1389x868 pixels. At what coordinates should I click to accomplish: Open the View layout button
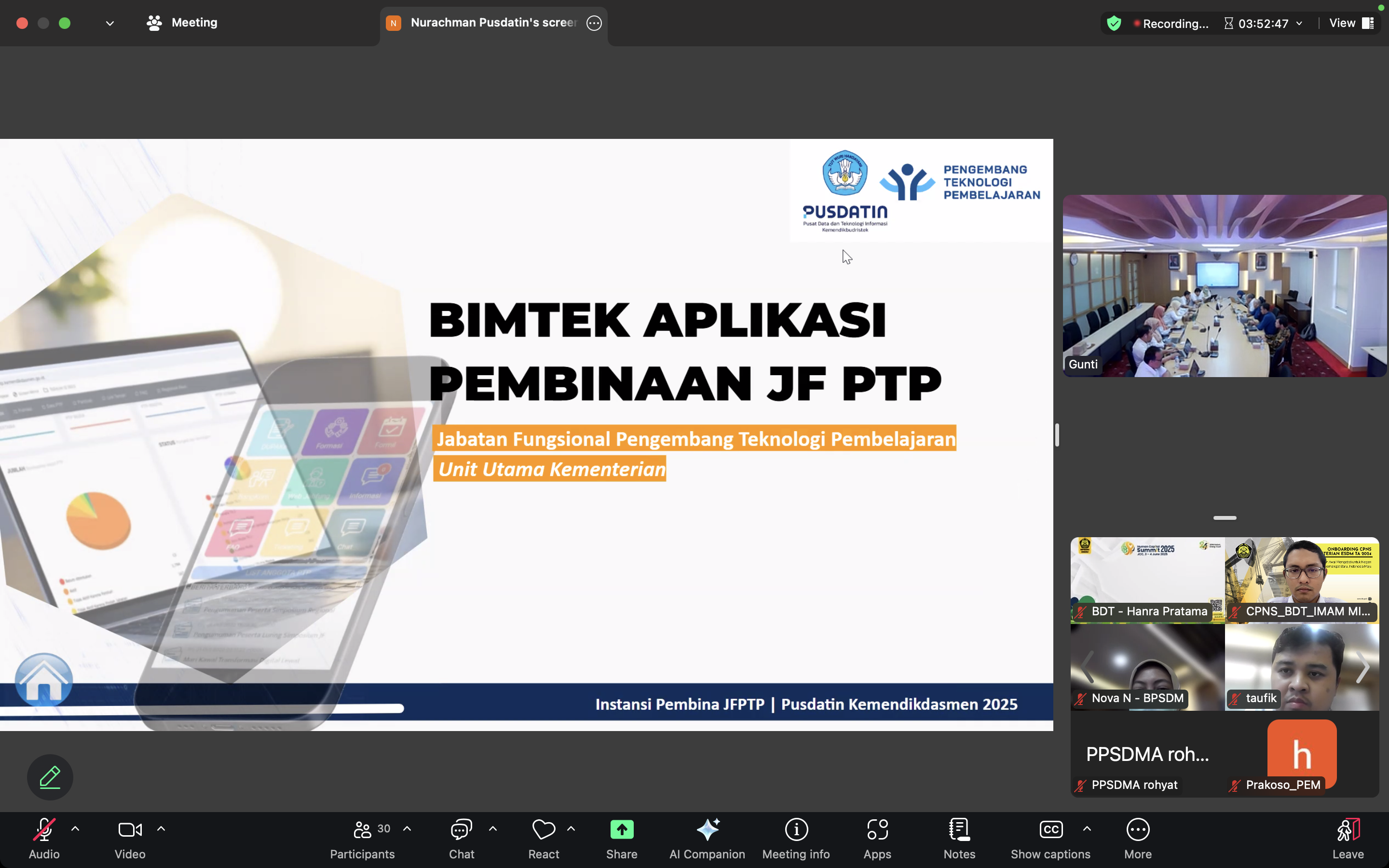[x=1350, y=23]
